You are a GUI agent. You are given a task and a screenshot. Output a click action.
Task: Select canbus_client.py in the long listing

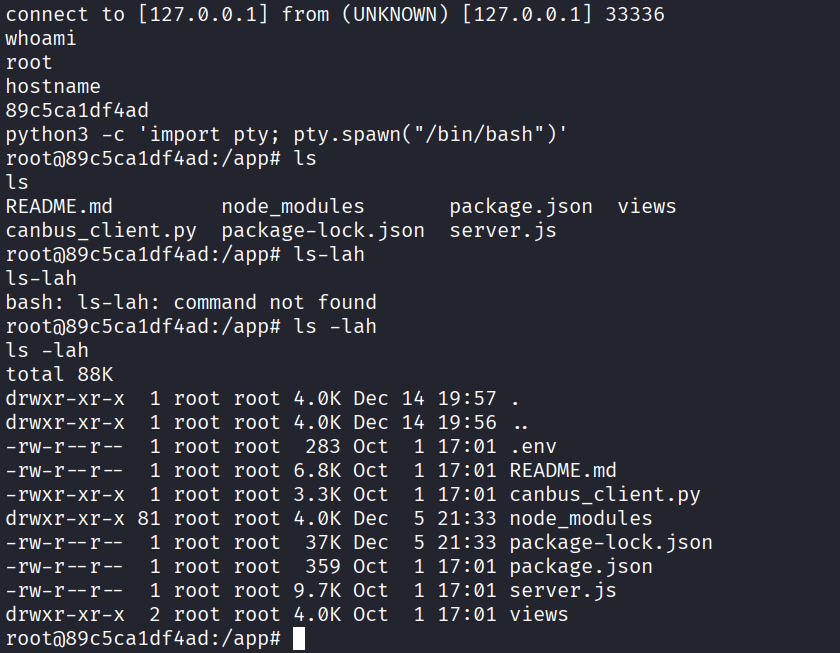(604, 494)
